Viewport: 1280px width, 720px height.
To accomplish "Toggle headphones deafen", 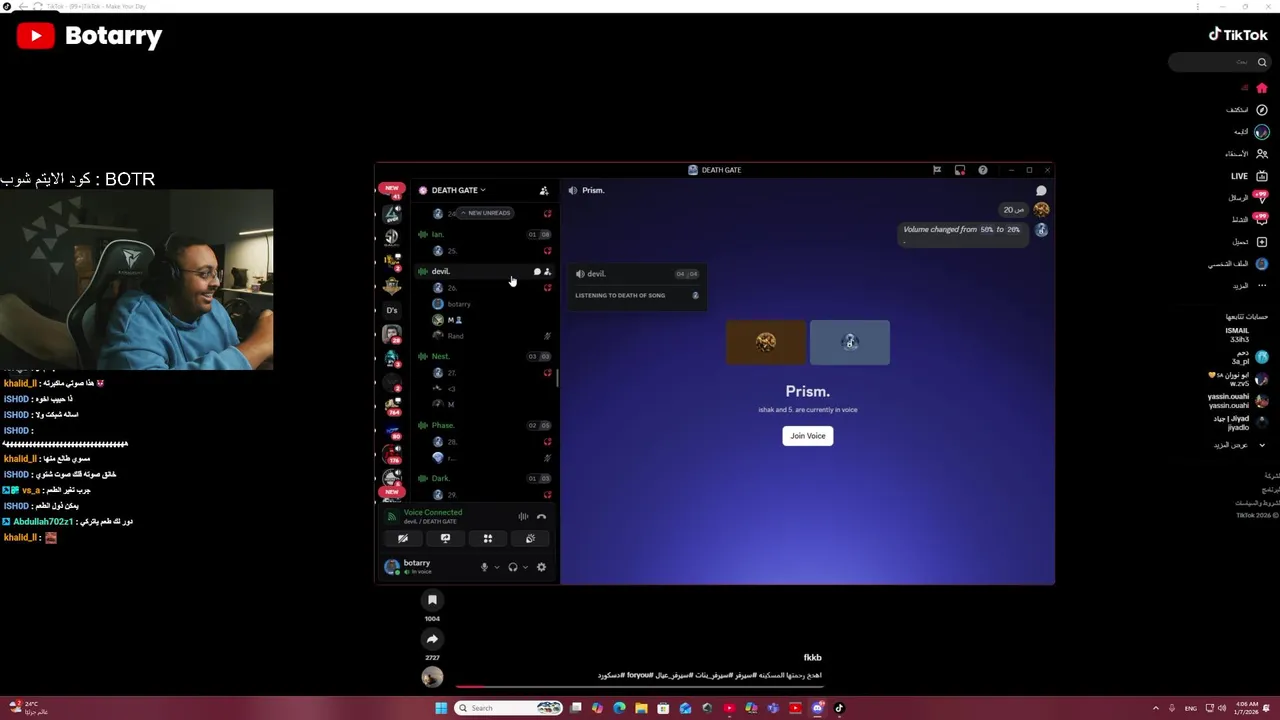I will (x=512, y=567).
